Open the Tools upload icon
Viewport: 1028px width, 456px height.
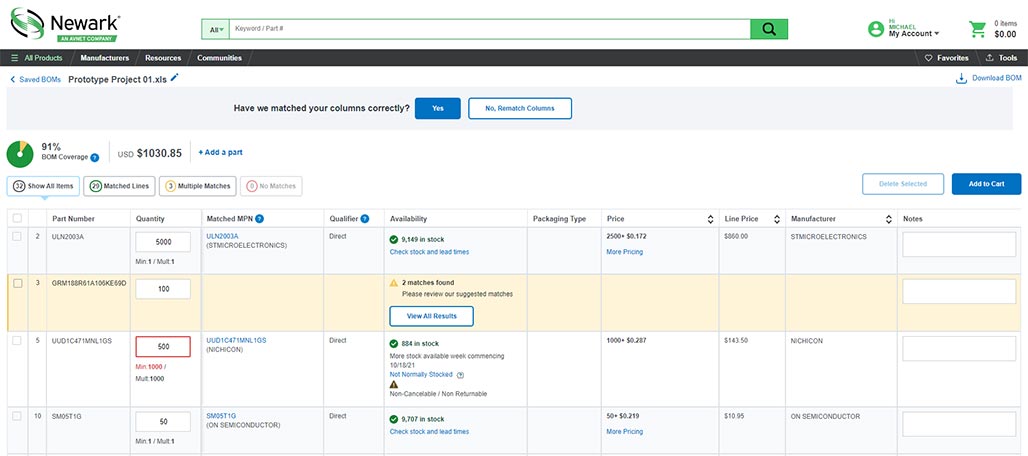click(989, 58)
